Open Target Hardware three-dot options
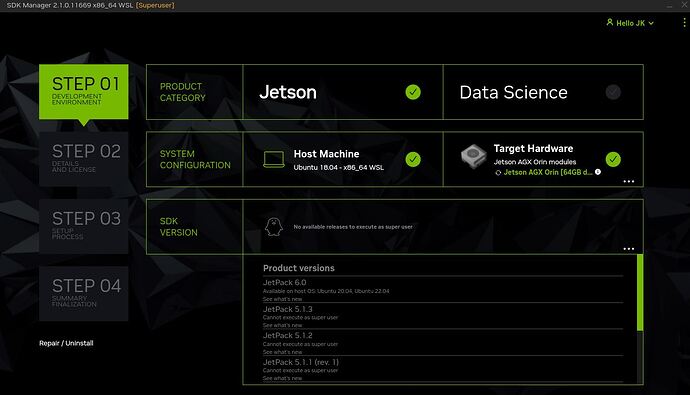 [628, 181]
